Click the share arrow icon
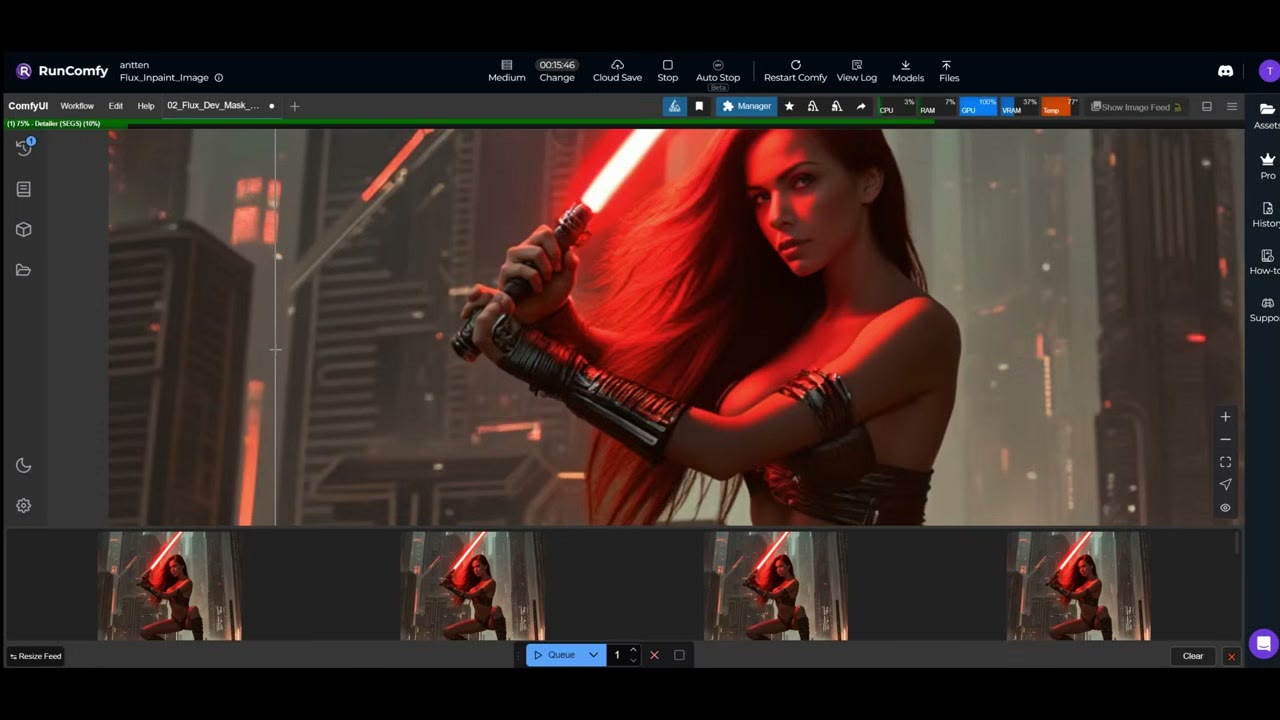Image resolution: width=1280 pixels, height=720 pixels. click(861, 106)
